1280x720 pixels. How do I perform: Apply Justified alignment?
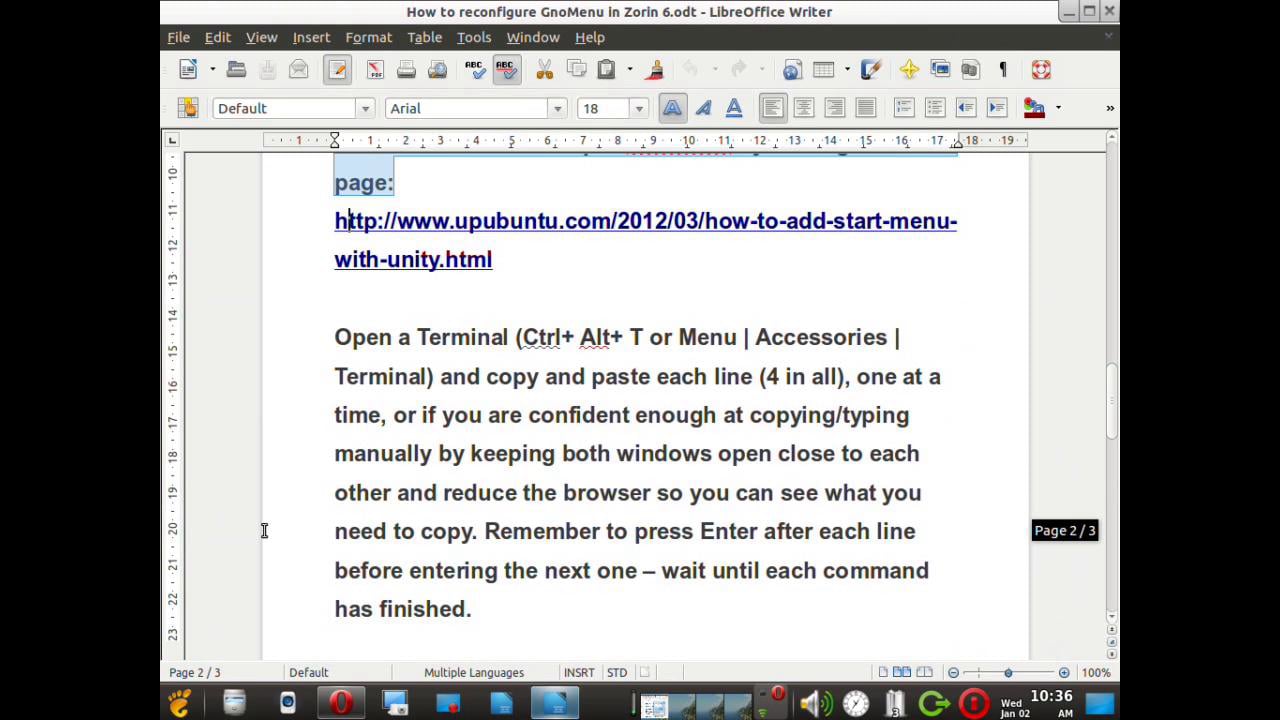[865, 108]
